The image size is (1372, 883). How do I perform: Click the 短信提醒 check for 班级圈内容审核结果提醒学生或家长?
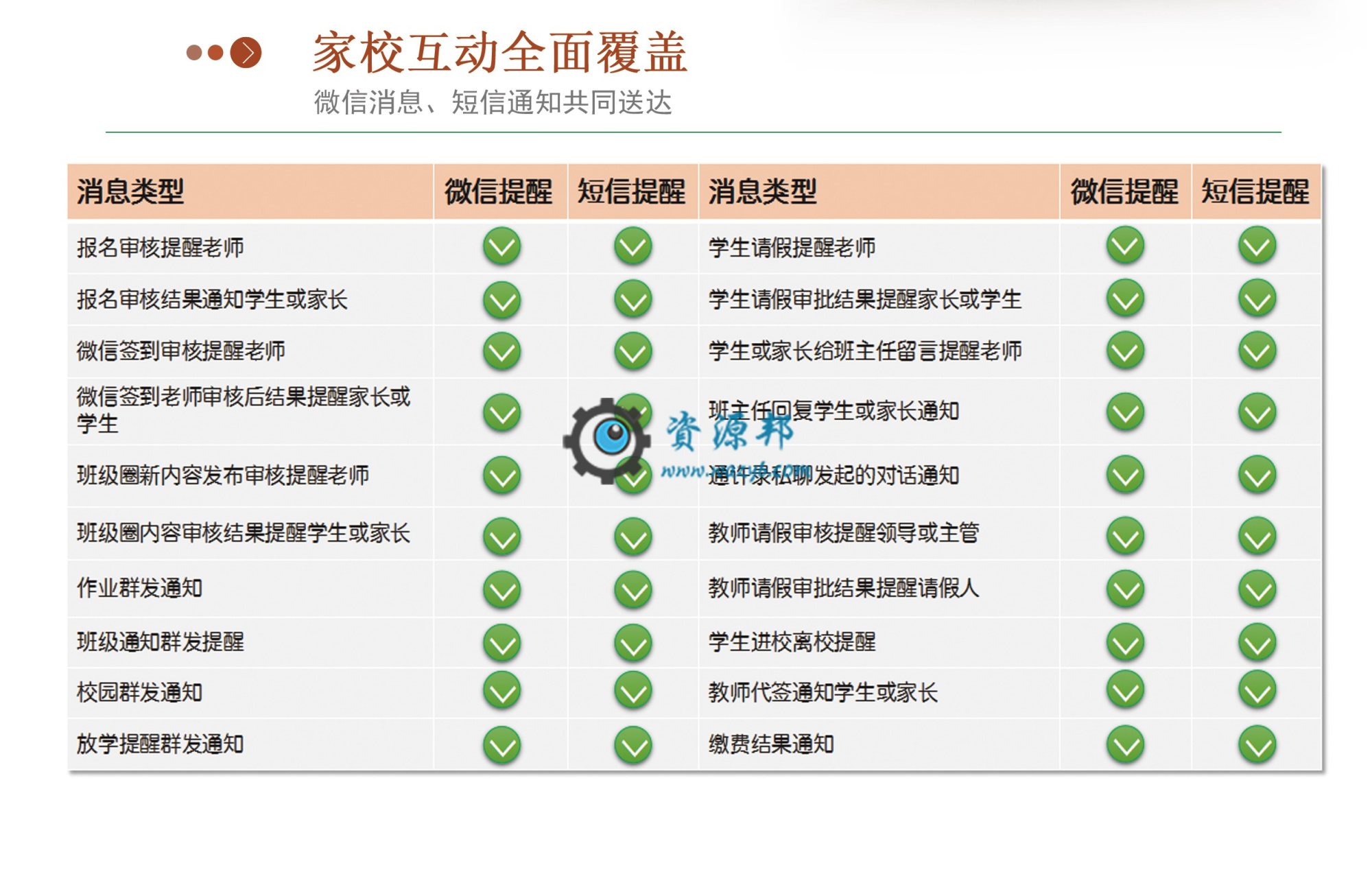[633, 536]
